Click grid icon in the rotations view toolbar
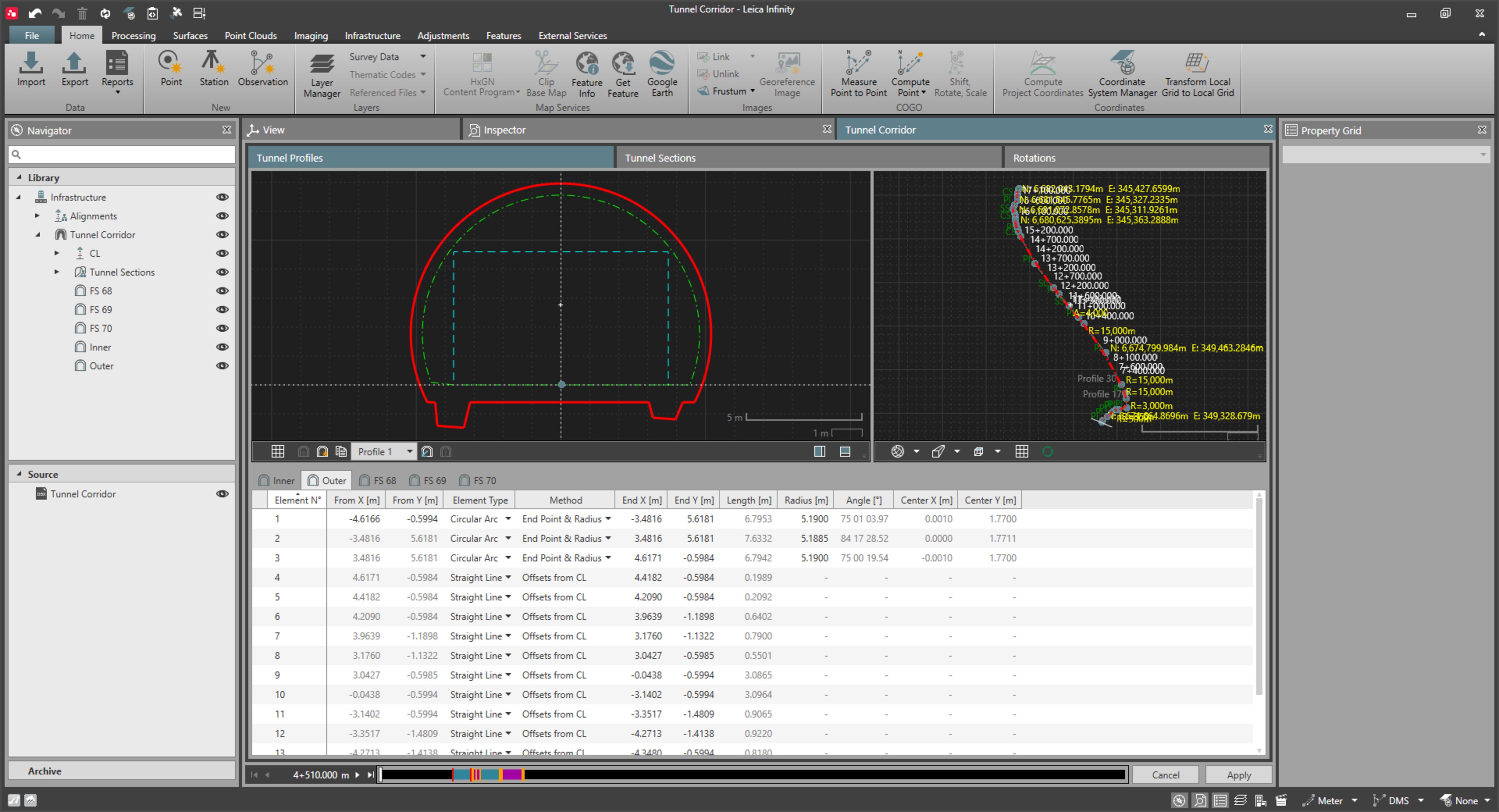This screenshot has width=1499, height=812. click(1021, 452)
